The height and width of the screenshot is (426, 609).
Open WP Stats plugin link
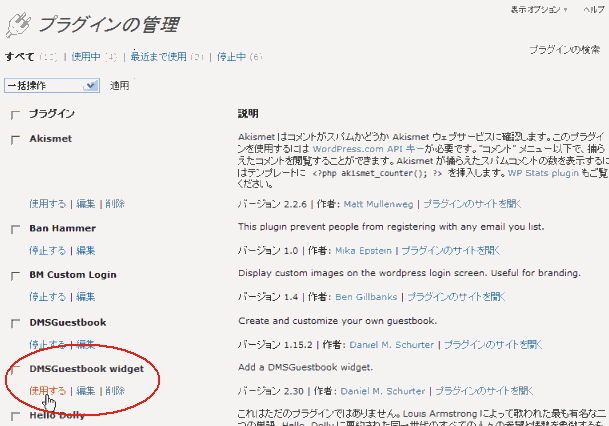(x=543, y=173)
